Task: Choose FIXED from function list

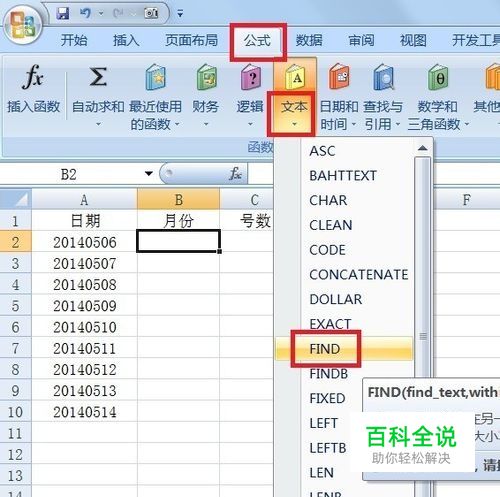Action: click(x=327, y=398)
